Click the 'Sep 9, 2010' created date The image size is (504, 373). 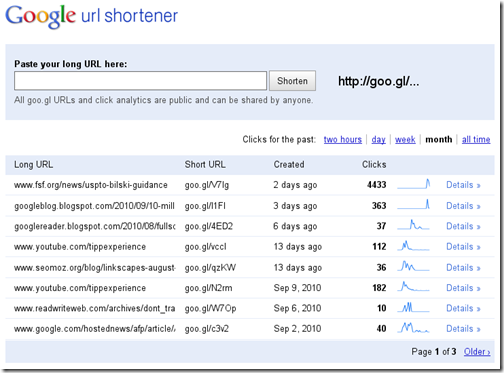(x=297, y=288)
